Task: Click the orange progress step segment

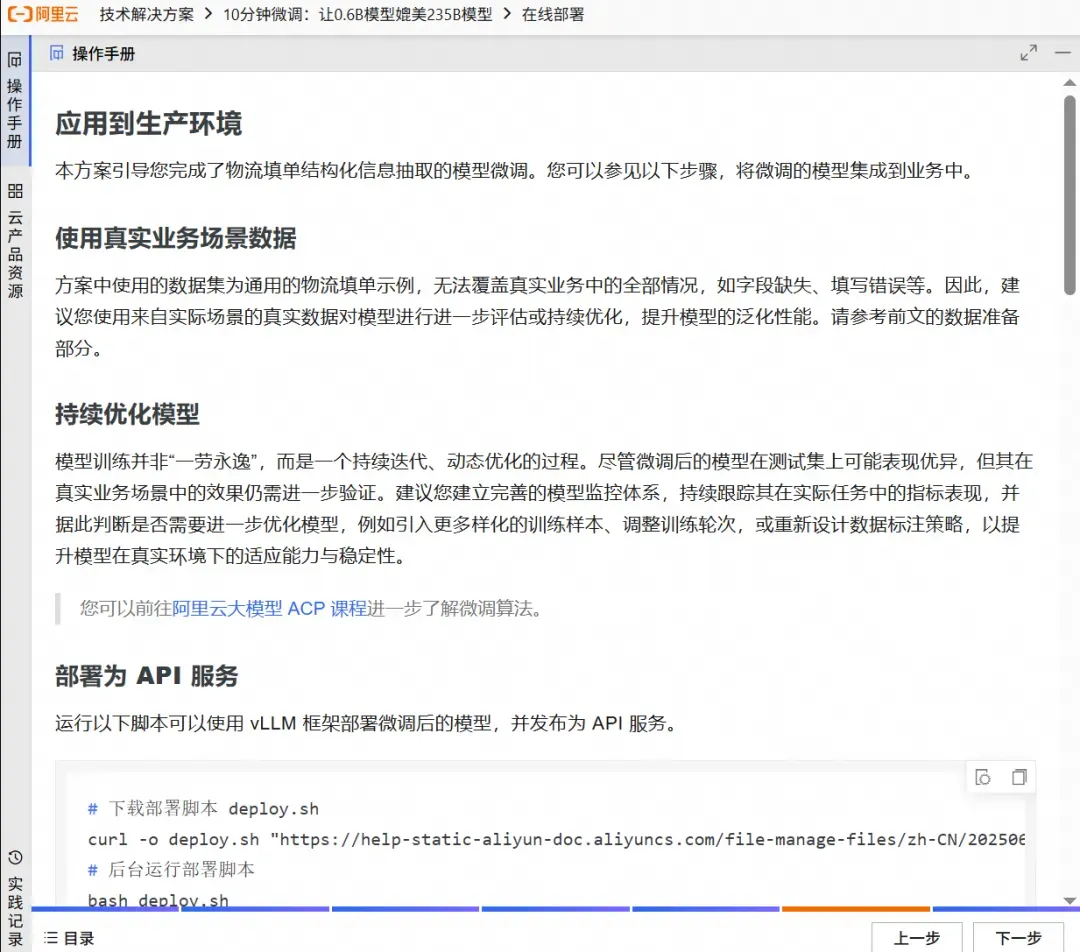Action: point(855,909)
